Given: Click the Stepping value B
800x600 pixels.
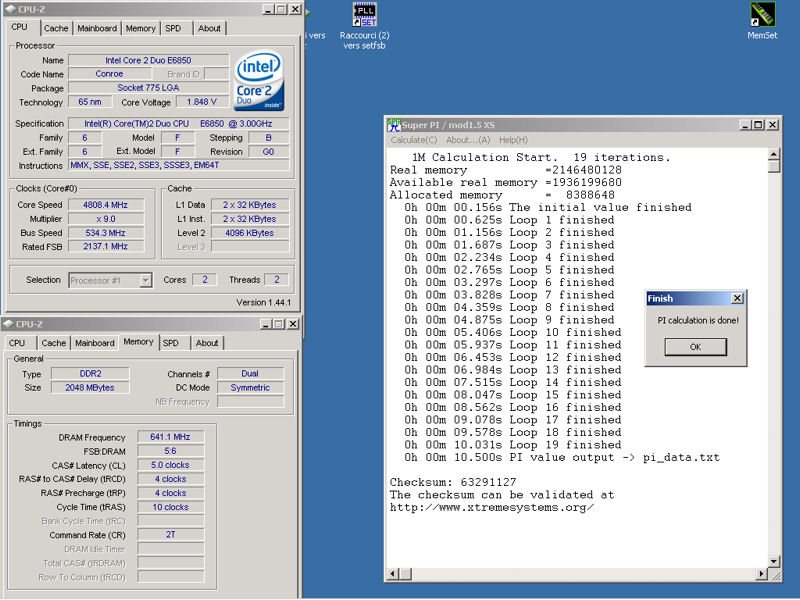Looking at the screenshot, I should (x=268, y=138).
